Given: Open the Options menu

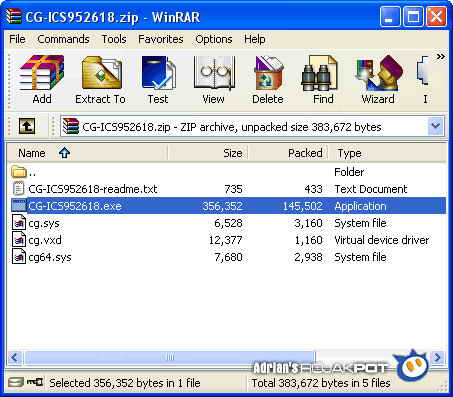Looking at the screenshot, I should (214, 39).
